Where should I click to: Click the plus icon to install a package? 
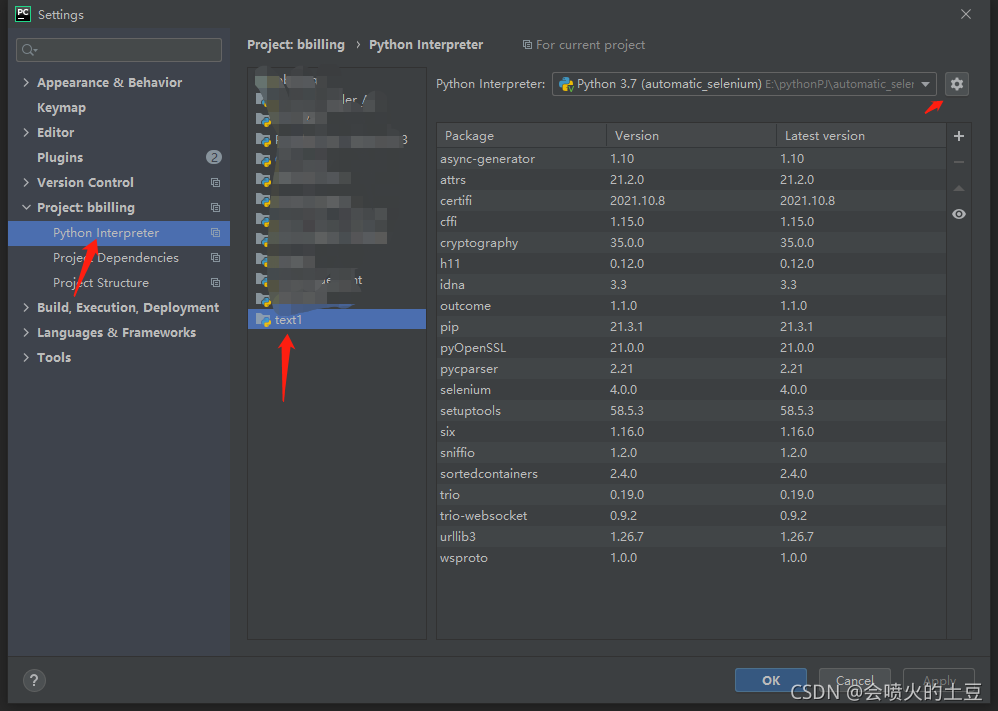pyautogui.click(x=959, y=136)
